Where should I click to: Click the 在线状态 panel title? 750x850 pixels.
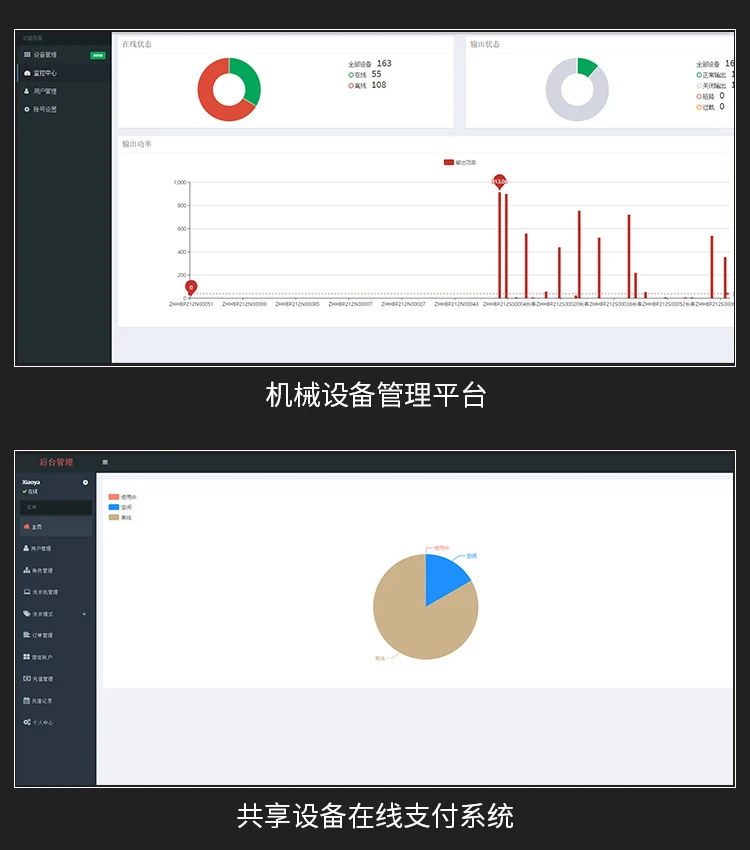137,44
